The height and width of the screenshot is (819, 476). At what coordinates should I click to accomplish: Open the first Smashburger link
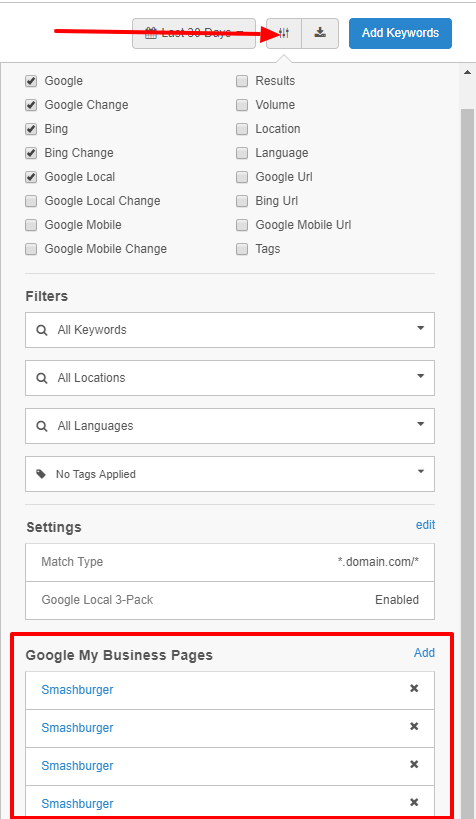click(x=77, y=690)
